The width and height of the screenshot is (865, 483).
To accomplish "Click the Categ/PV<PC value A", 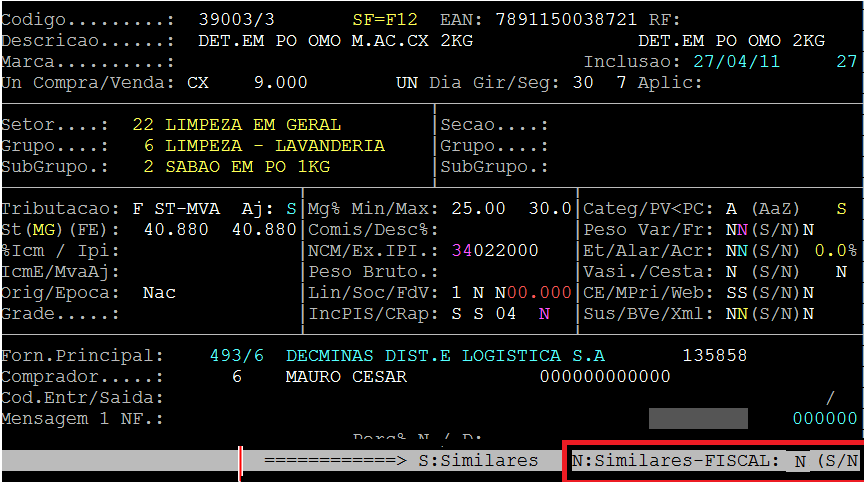I will tap(732, 209).
